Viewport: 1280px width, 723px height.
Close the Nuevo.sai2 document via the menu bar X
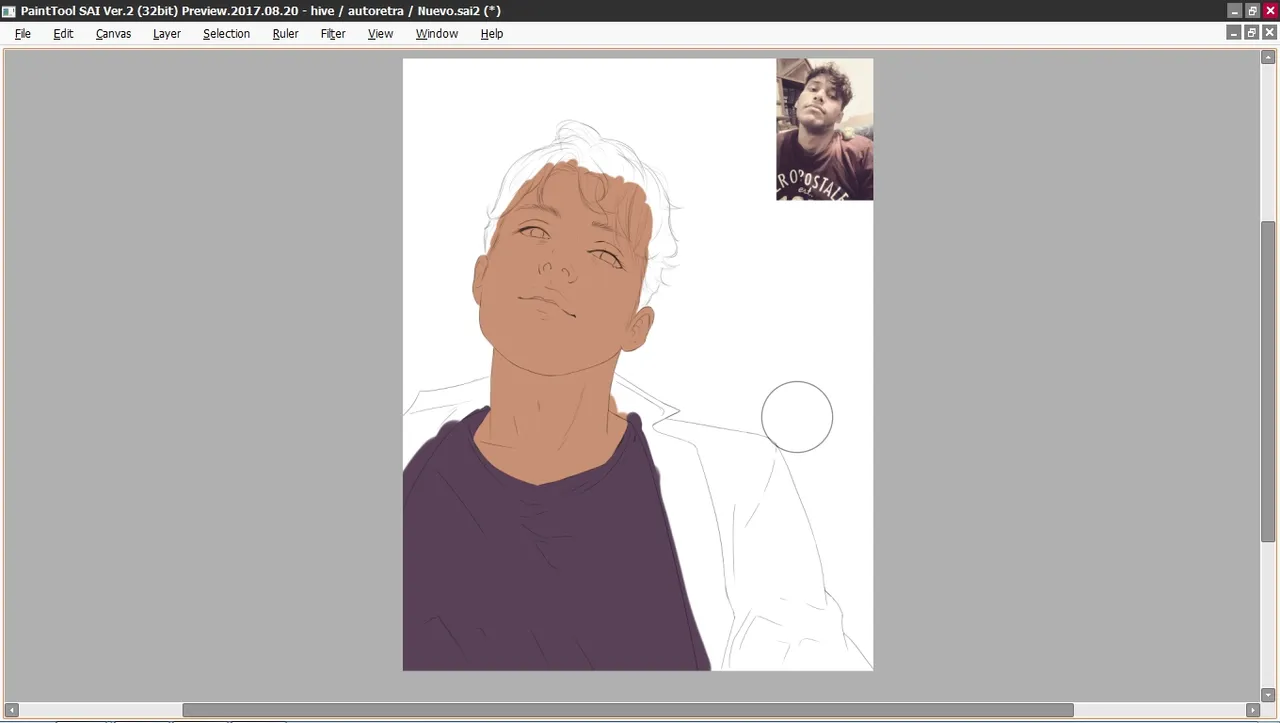point(1270,33)
